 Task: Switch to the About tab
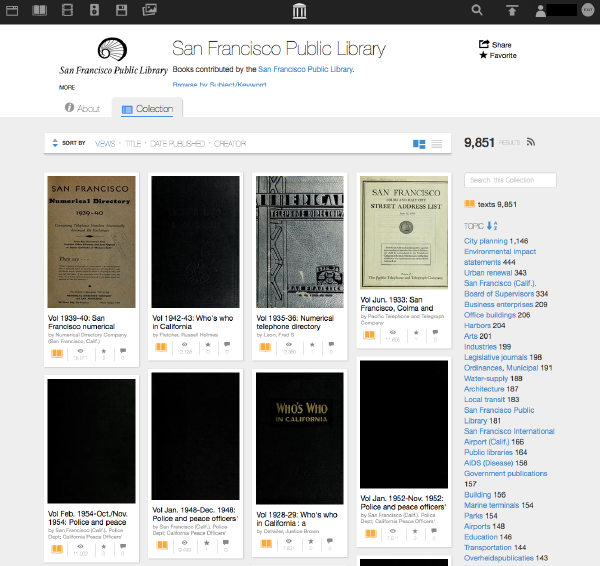coord(82,108)
